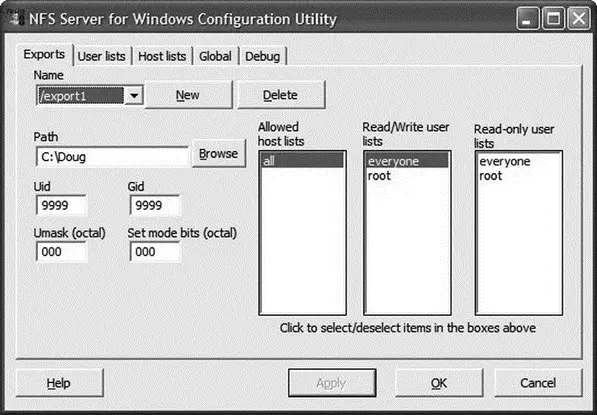Confirm settings with OK
The height and width of the screenshot is (415, 597).
pos(439,383)
